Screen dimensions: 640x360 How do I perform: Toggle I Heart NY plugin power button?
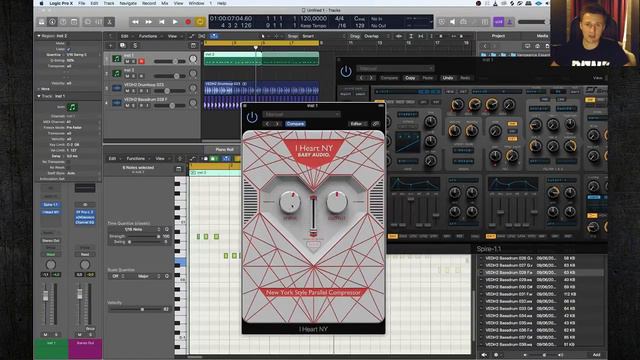coord(252,118)
